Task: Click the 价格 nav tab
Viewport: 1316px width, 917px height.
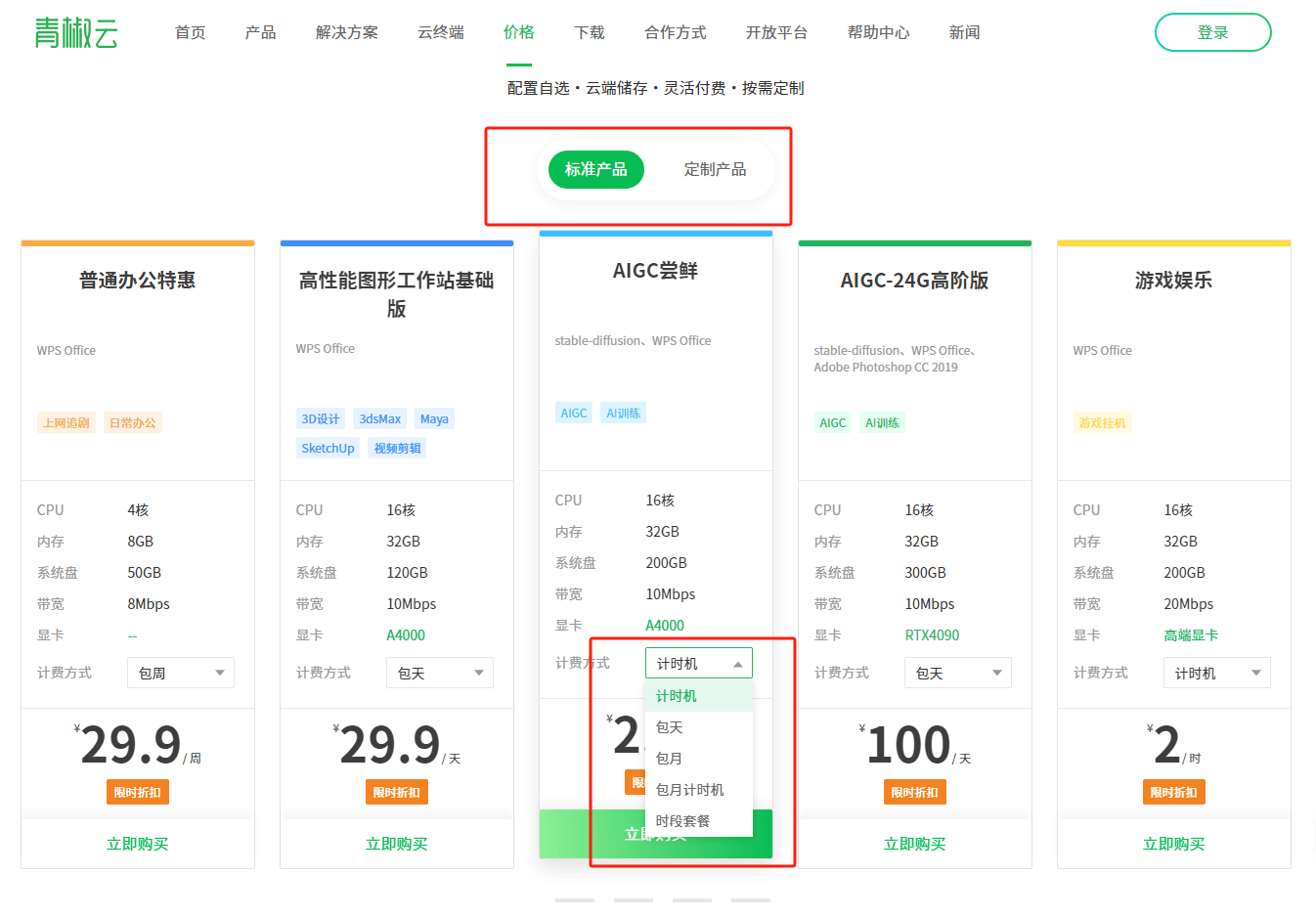Action: click(519, 32)
